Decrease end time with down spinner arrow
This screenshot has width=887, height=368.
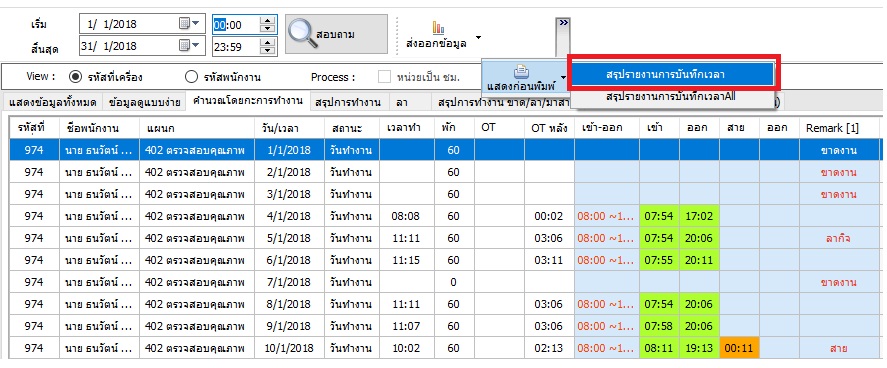coord(267,51)
